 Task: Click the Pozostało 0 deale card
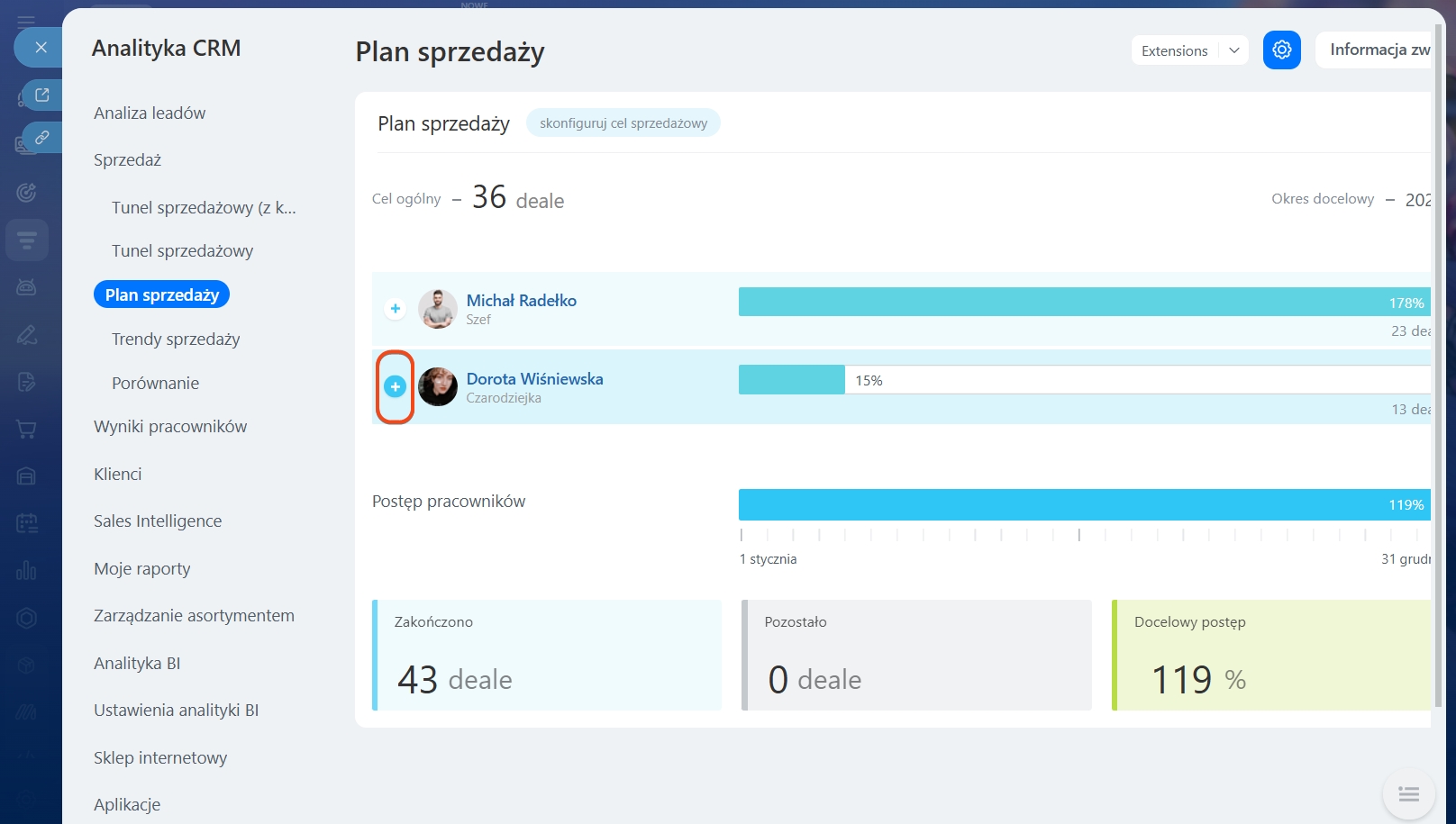click(x=916, y=655)
